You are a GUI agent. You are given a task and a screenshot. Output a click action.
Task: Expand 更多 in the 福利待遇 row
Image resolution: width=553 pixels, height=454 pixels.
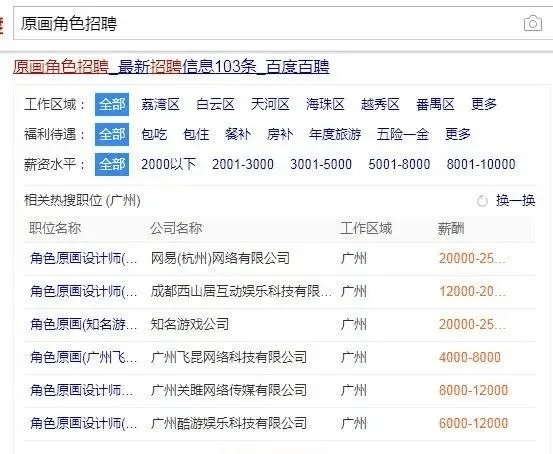tap(458, 134)
